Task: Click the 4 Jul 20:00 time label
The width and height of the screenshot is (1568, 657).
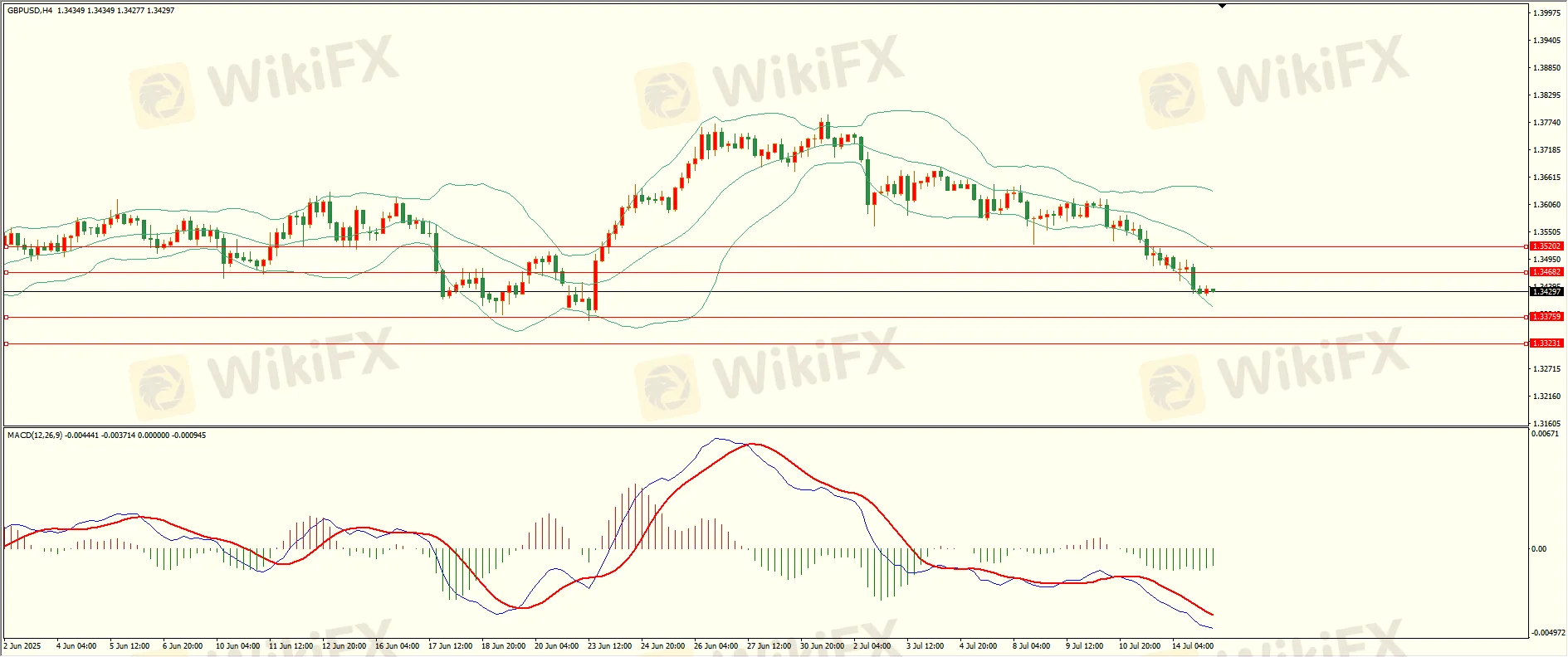Action: 979,646
